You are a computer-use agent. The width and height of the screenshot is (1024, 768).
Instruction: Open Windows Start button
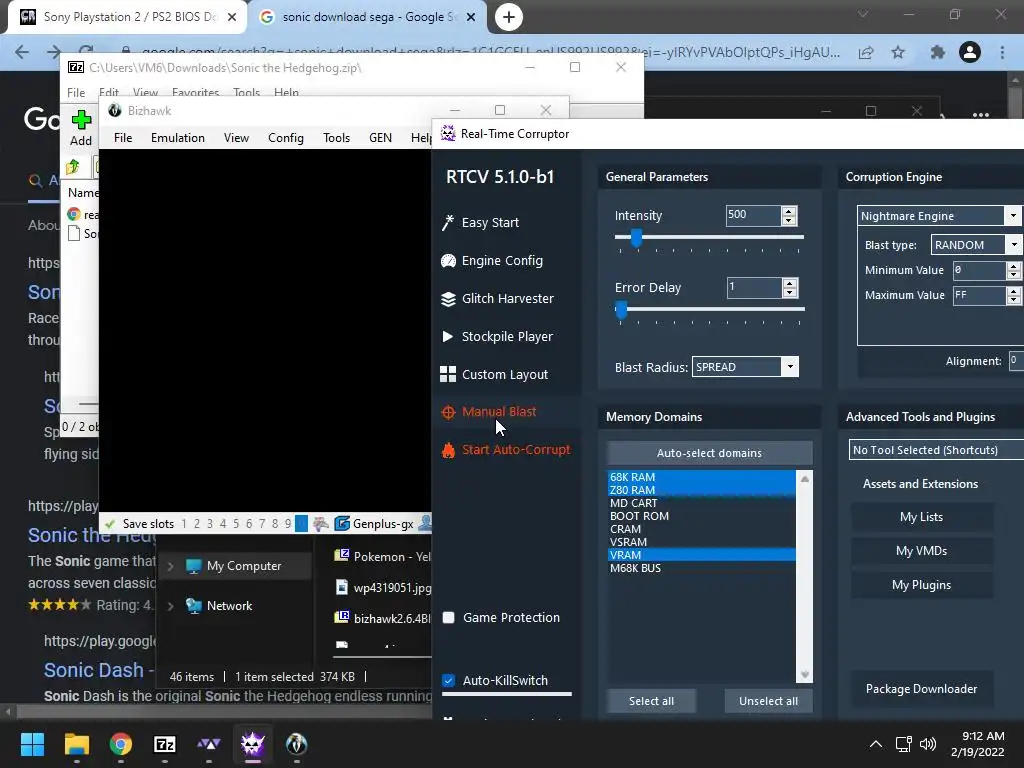(32, 744)
